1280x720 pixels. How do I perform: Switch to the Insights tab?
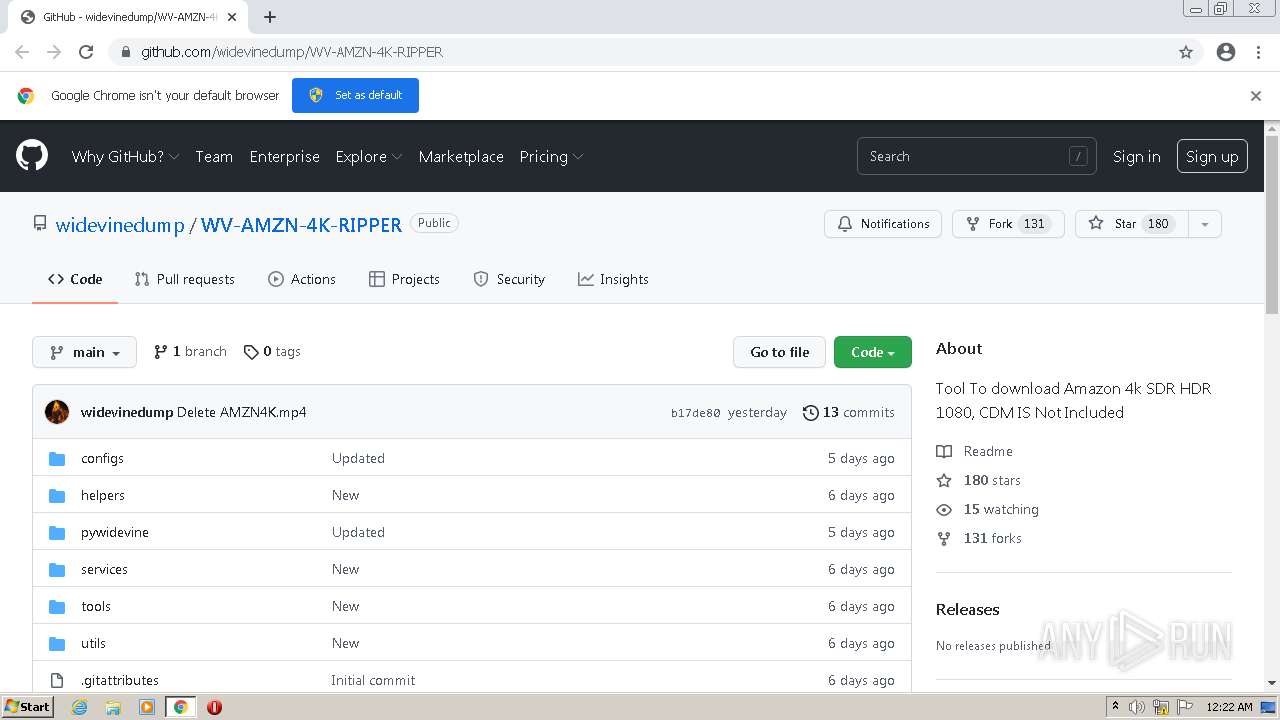613,279
